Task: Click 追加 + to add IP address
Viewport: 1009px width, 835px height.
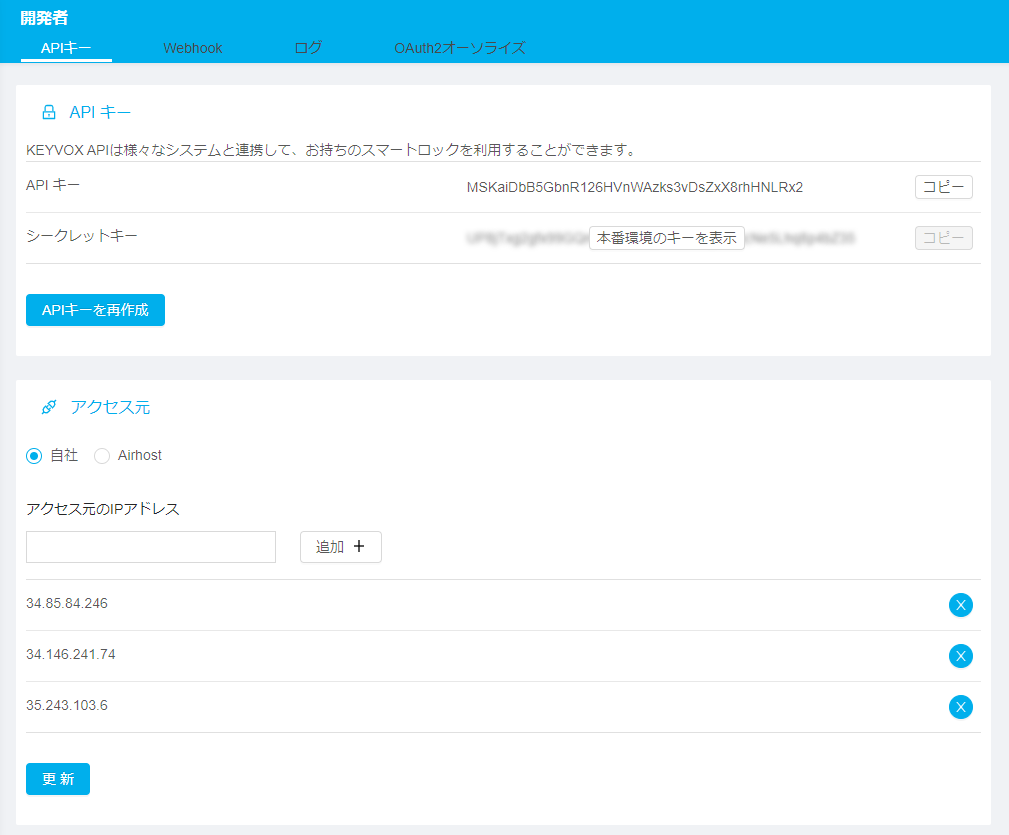Action: click(340, 547)
